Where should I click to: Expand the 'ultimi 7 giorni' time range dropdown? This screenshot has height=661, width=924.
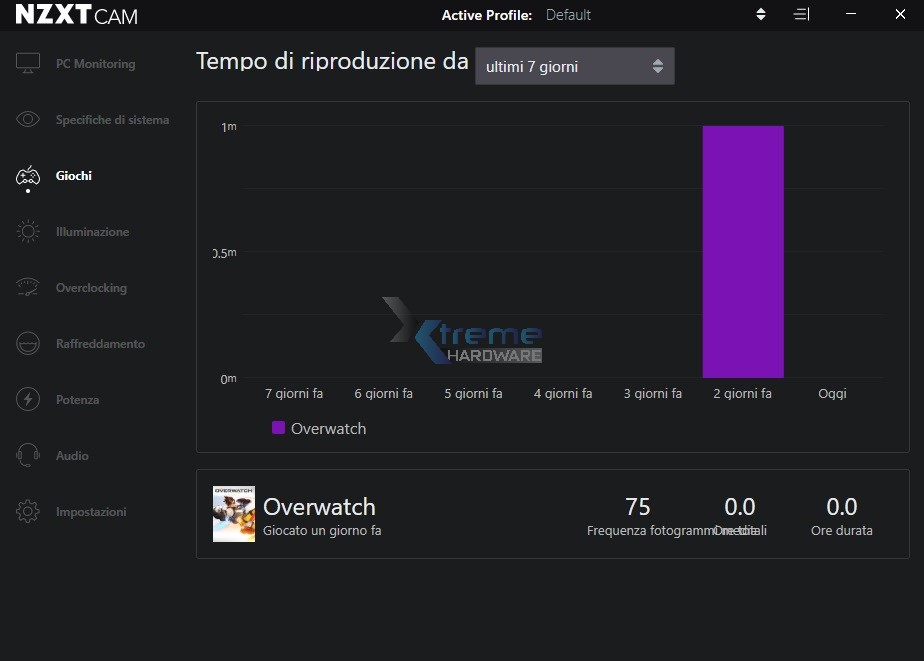pos(574,67)
